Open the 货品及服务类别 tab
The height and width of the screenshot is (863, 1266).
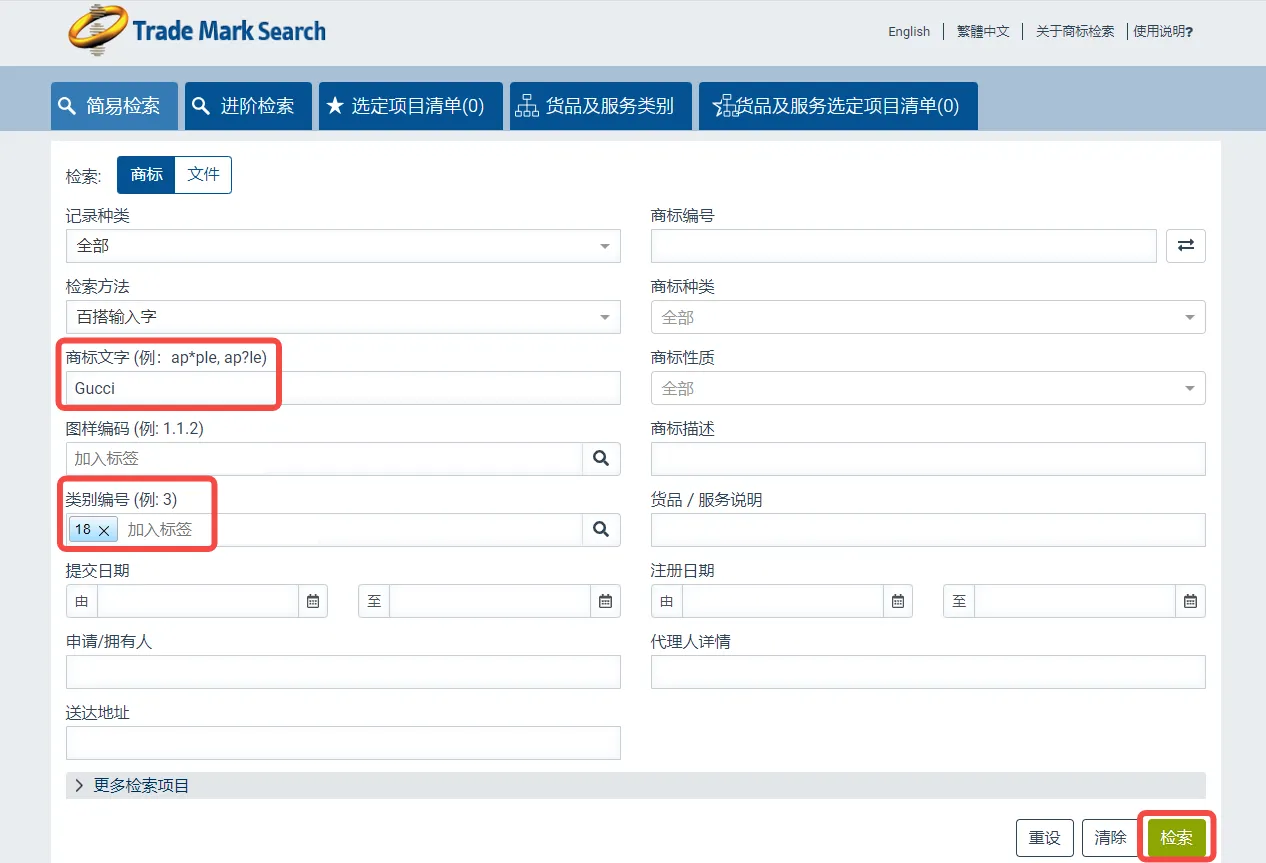[x=600, y=105]
